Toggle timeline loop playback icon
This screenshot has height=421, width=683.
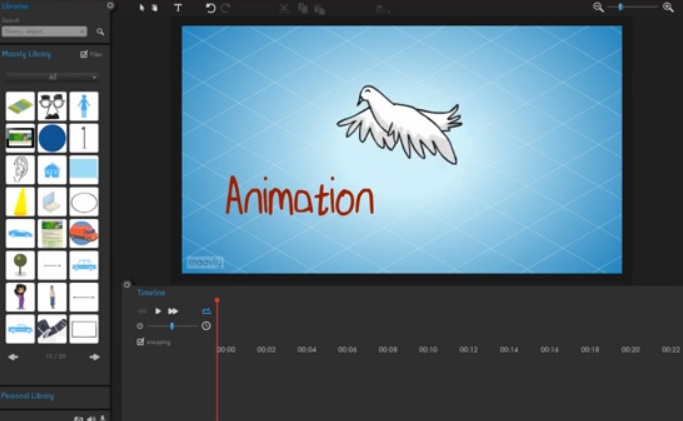pyautogui.click(x=206, y=311)
